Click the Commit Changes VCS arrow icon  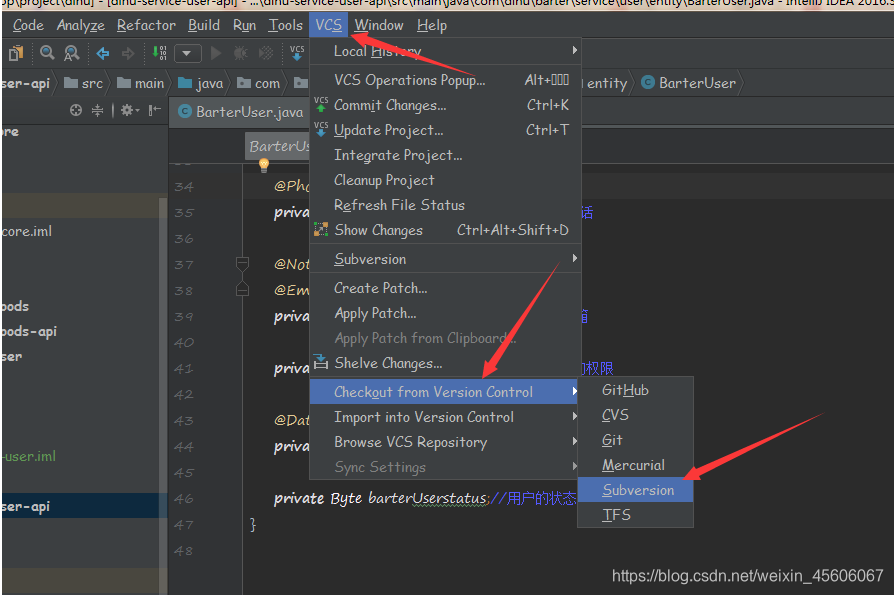[321, 104]
